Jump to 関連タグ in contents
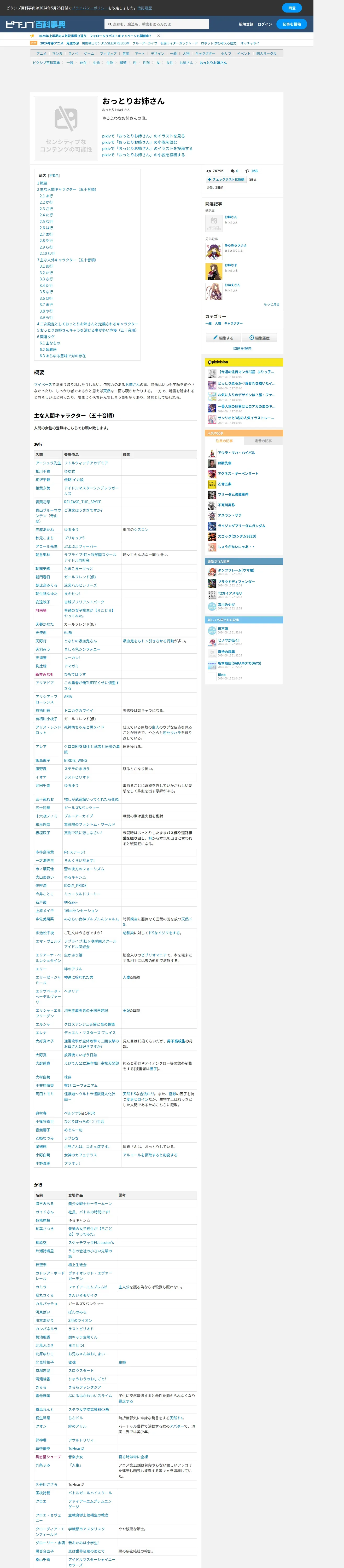Screen dimensions: 344x1568 (x=46, y=337)
